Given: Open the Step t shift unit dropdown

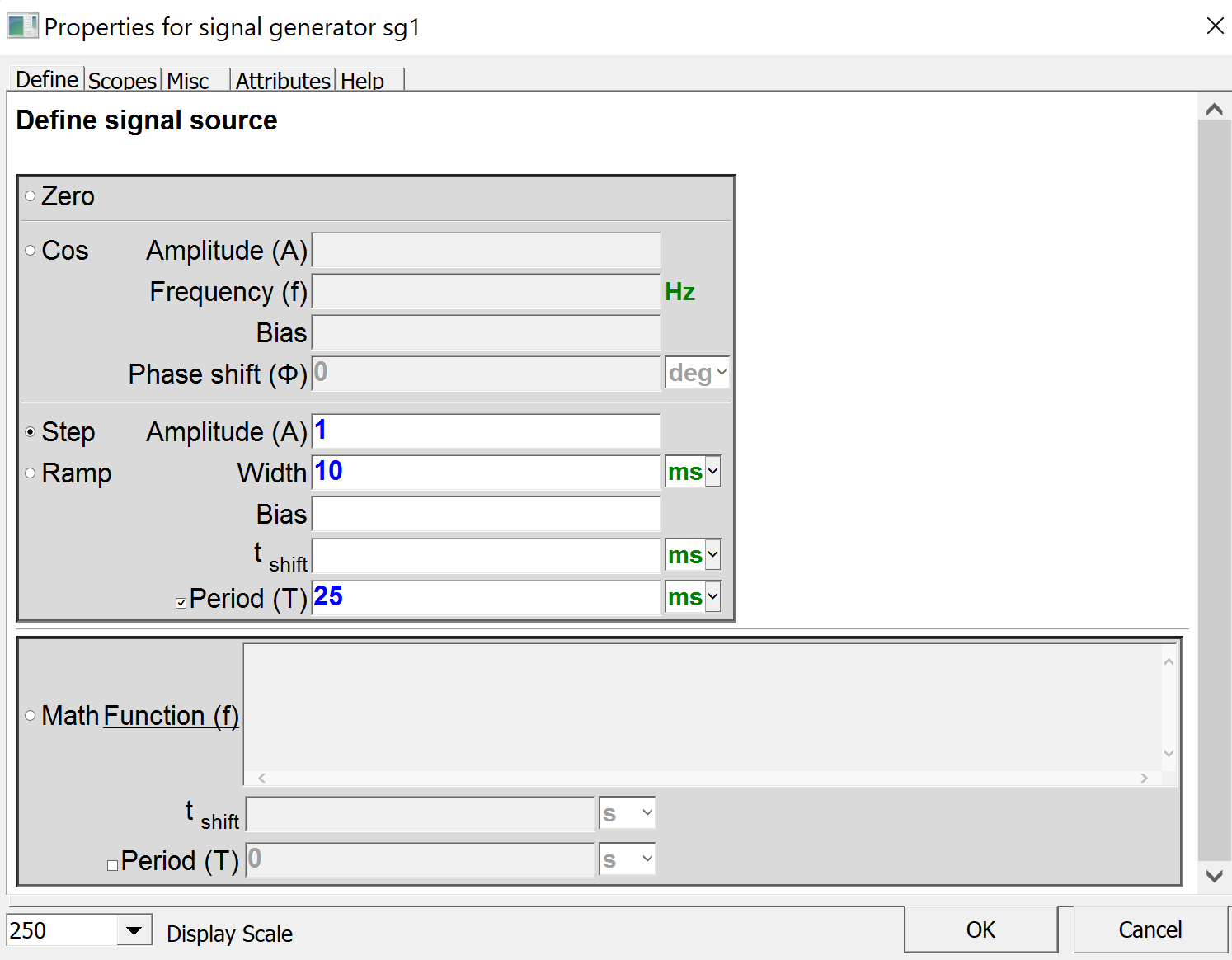Looking at the screenshot, I should click(712, 555).
